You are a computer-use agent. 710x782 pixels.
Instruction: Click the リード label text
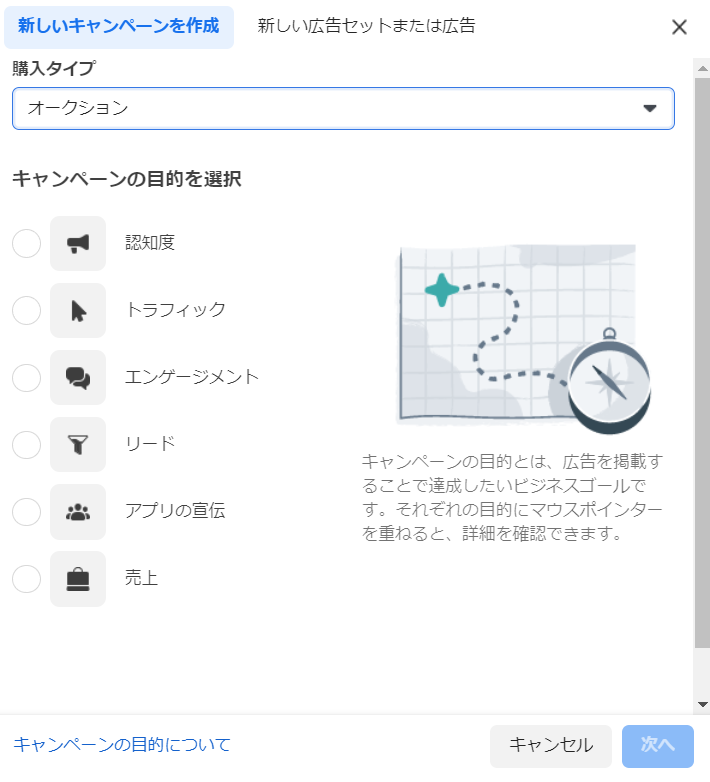tap(150, 444)
